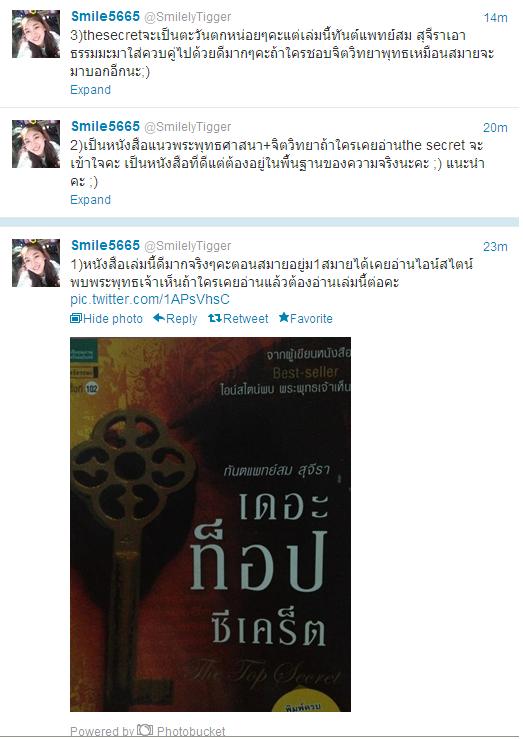Open the 23m timestamp link
523x739 pixels.
coord(495,246)
